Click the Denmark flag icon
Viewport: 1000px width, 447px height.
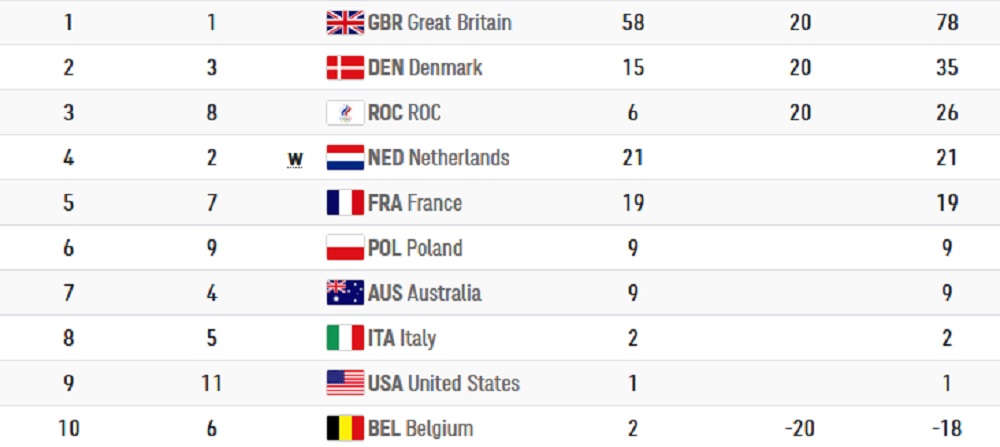pyautogui.click(x=345, y=68)
